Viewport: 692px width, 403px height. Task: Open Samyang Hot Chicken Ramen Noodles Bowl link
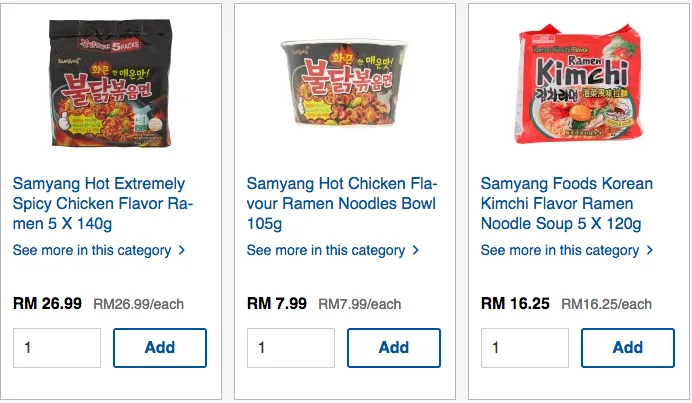(x=342, y=204)
